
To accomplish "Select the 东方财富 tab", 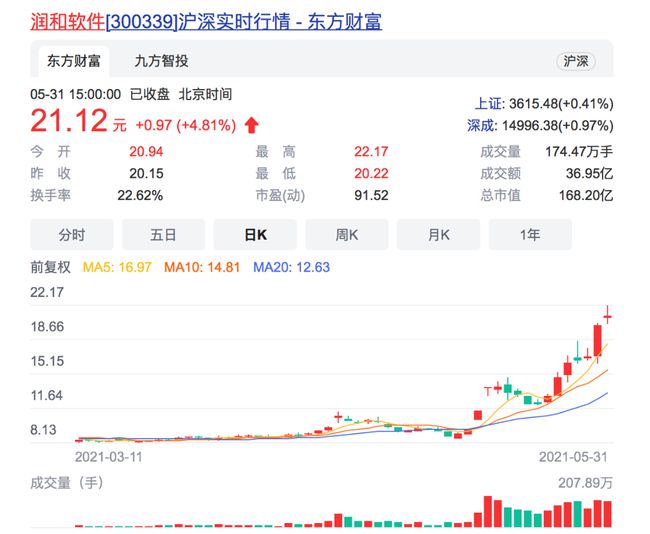I will coord(74,61).
